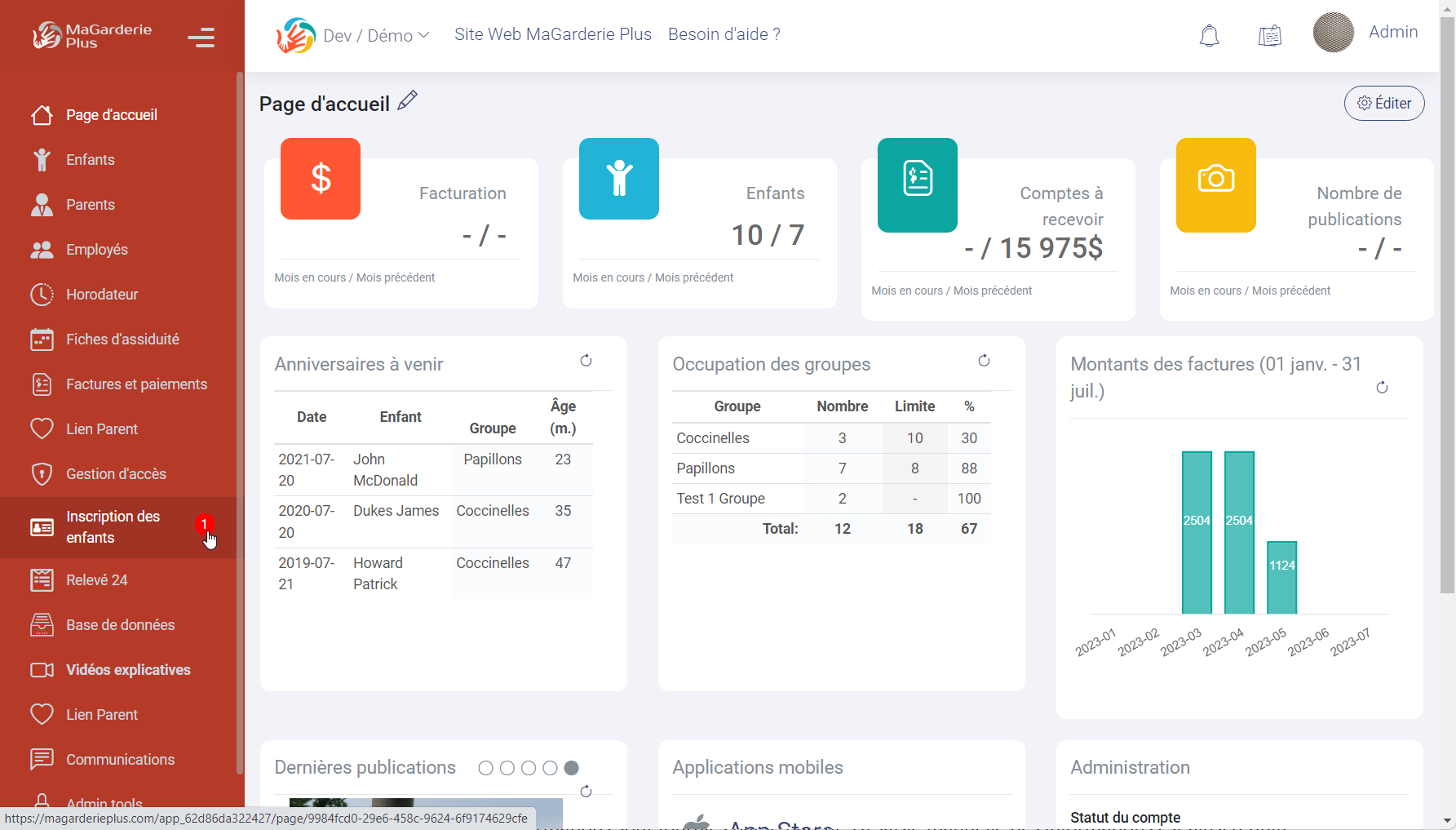Click the Éditer button
The height and width of the screenshot is (830, 1456).
pyautogui.click(x=1383, y=104)
